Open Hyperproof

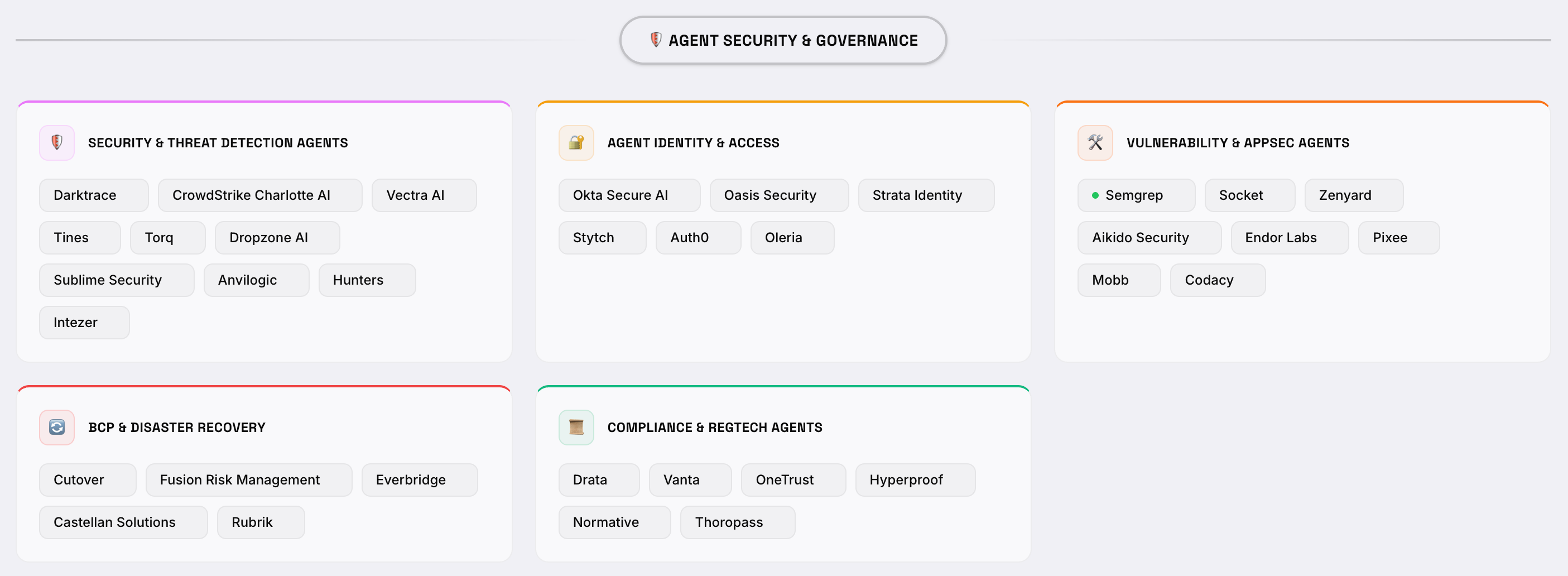coord(916,481)
